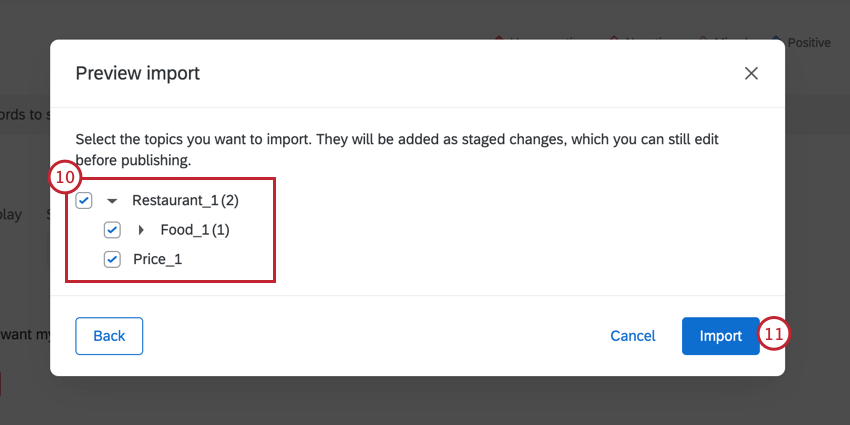Go back with the Back button

109,336
